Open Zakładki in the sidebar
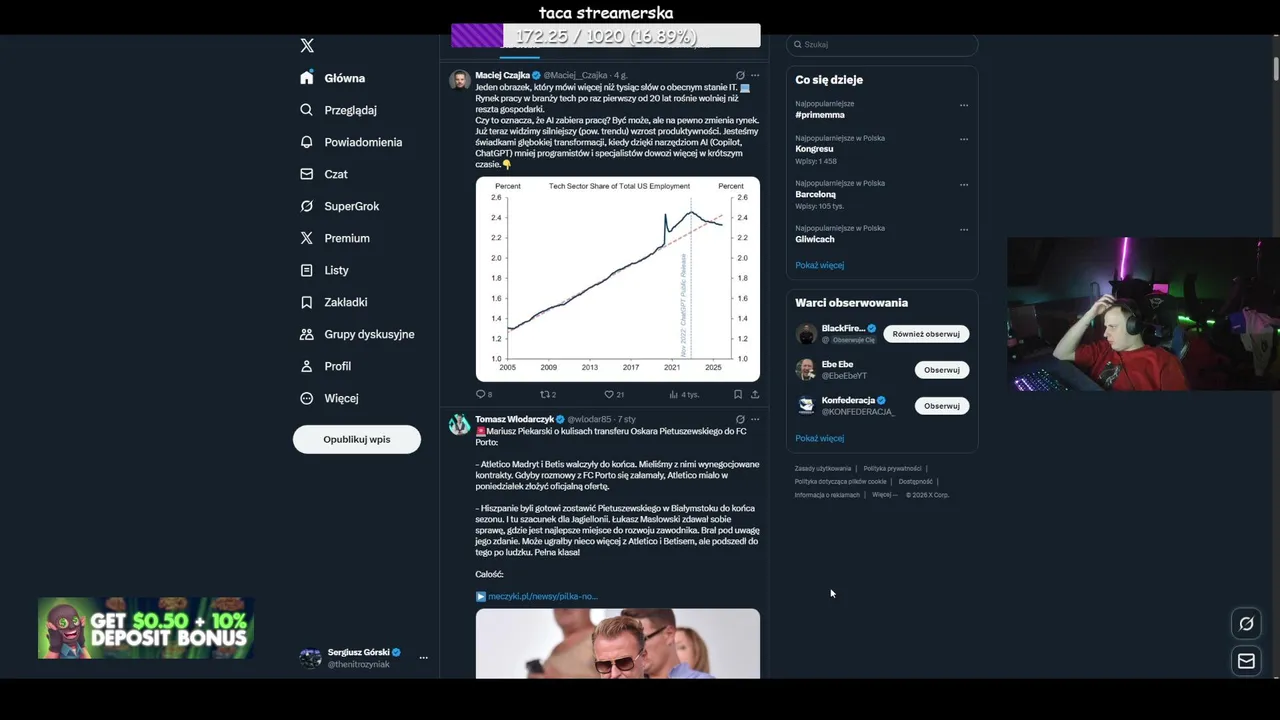Screen dimensions: 1280x720 tap(333, 302)
